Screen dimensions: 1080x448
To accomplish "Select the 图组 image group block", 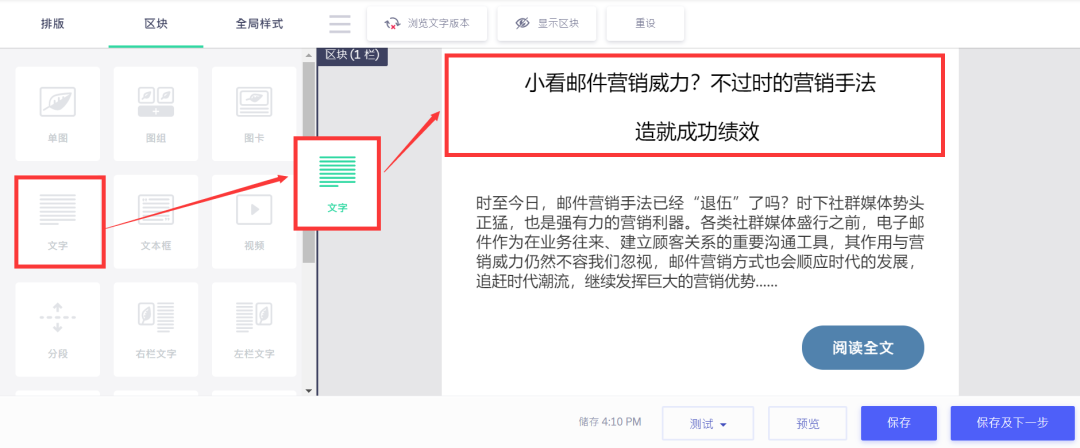I will pyautogui.click(x=156, y=114).
